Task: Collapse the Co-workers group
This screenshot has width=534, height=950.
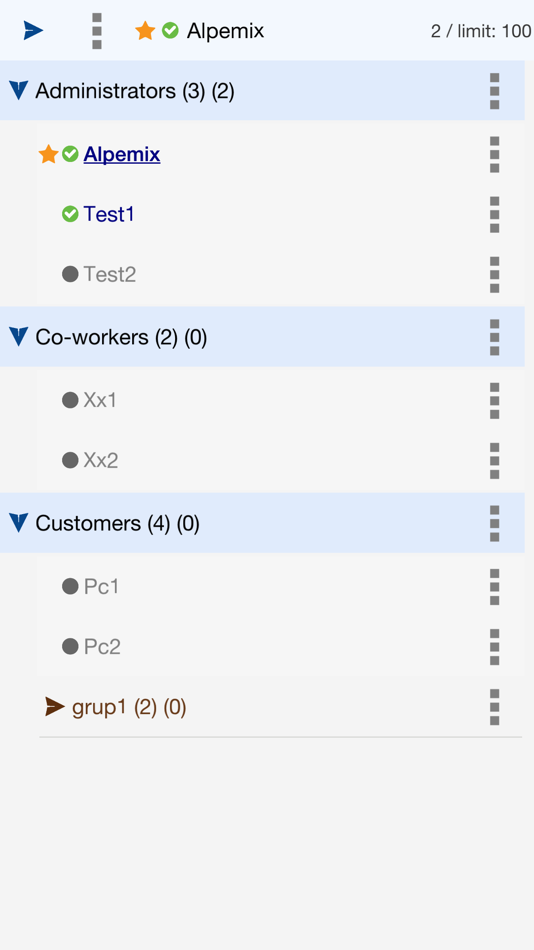Action: click(19, 337)
